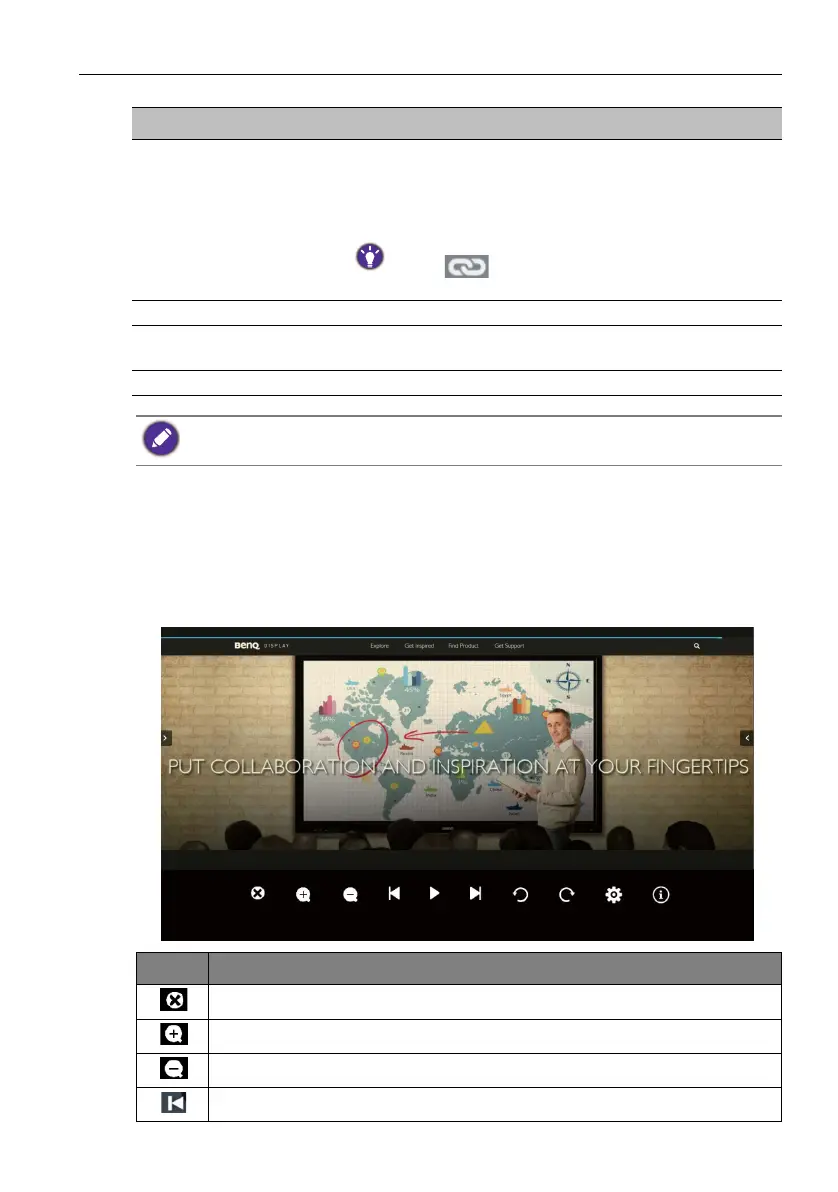
Task: Open the Explore menu item
Action: click(379, 646)
